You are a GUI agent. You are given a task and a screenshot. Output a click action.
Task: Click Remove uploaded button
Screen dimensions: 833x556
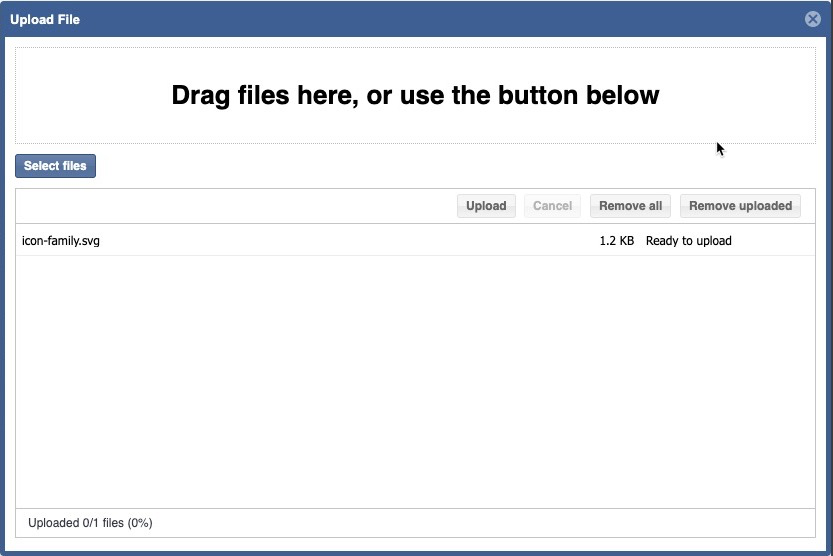[x=740, y=206]
